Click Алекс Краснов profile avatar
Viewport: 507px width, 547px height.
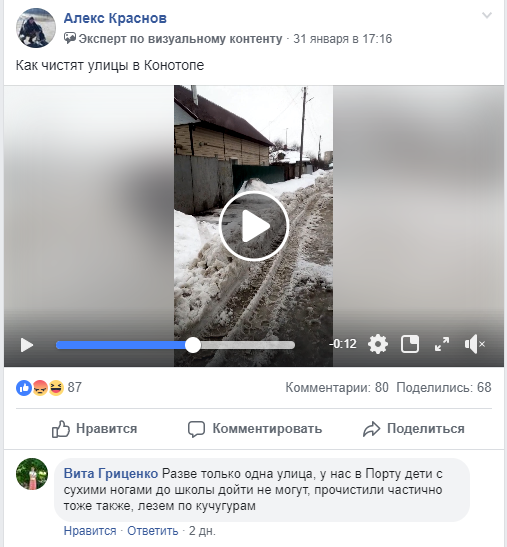coord(36,28)
